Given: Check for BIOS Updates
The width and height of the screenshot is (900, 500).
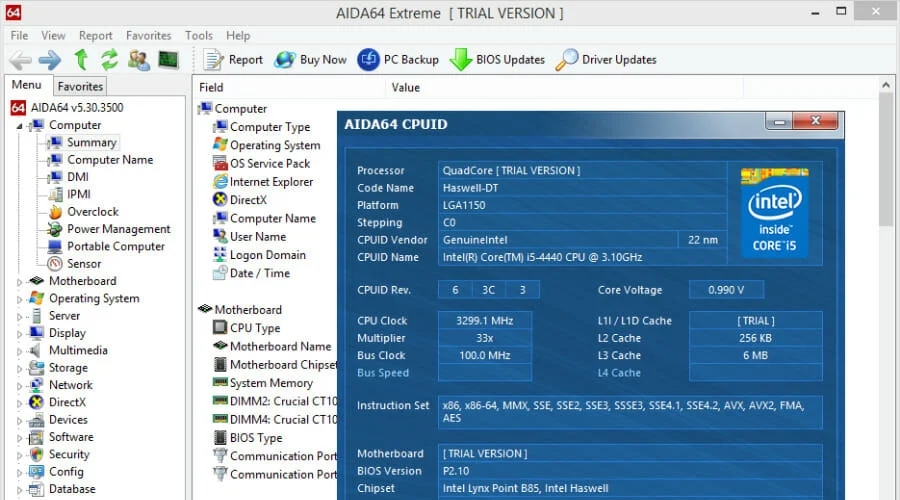Looking at the screenshot, I should [x=497, y=60].
